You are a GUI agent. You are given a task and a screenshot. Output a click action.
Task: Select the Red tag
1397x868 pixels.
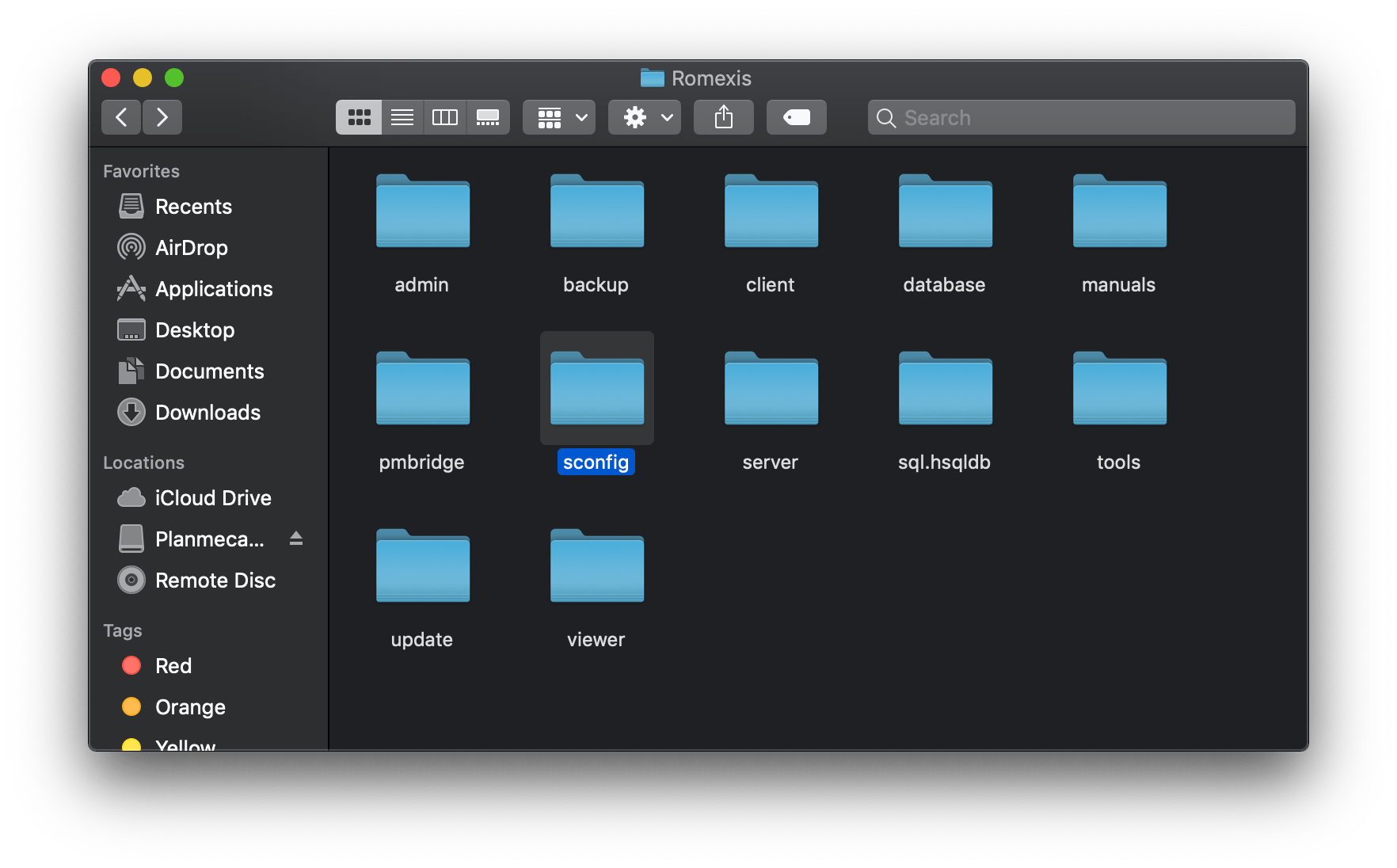coord(173,665)
